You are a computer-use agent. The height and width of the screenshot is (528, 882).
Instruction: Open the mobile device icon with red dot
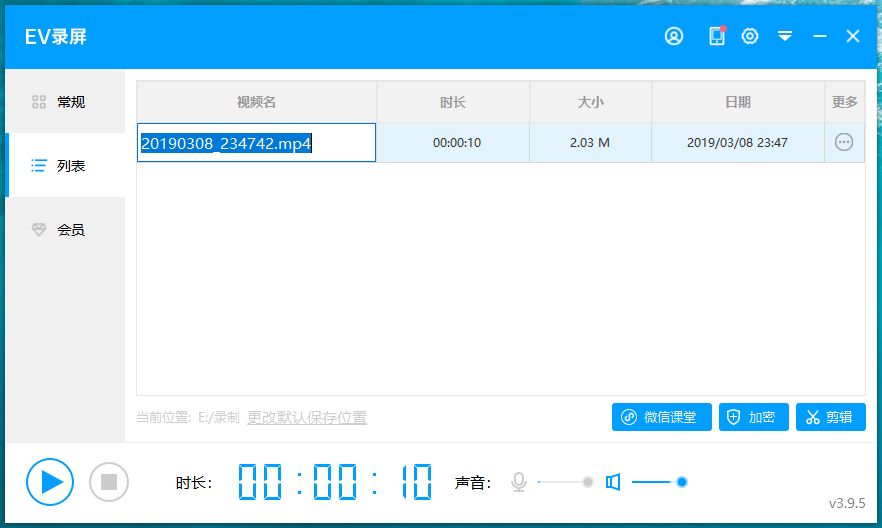click(717, 36)
